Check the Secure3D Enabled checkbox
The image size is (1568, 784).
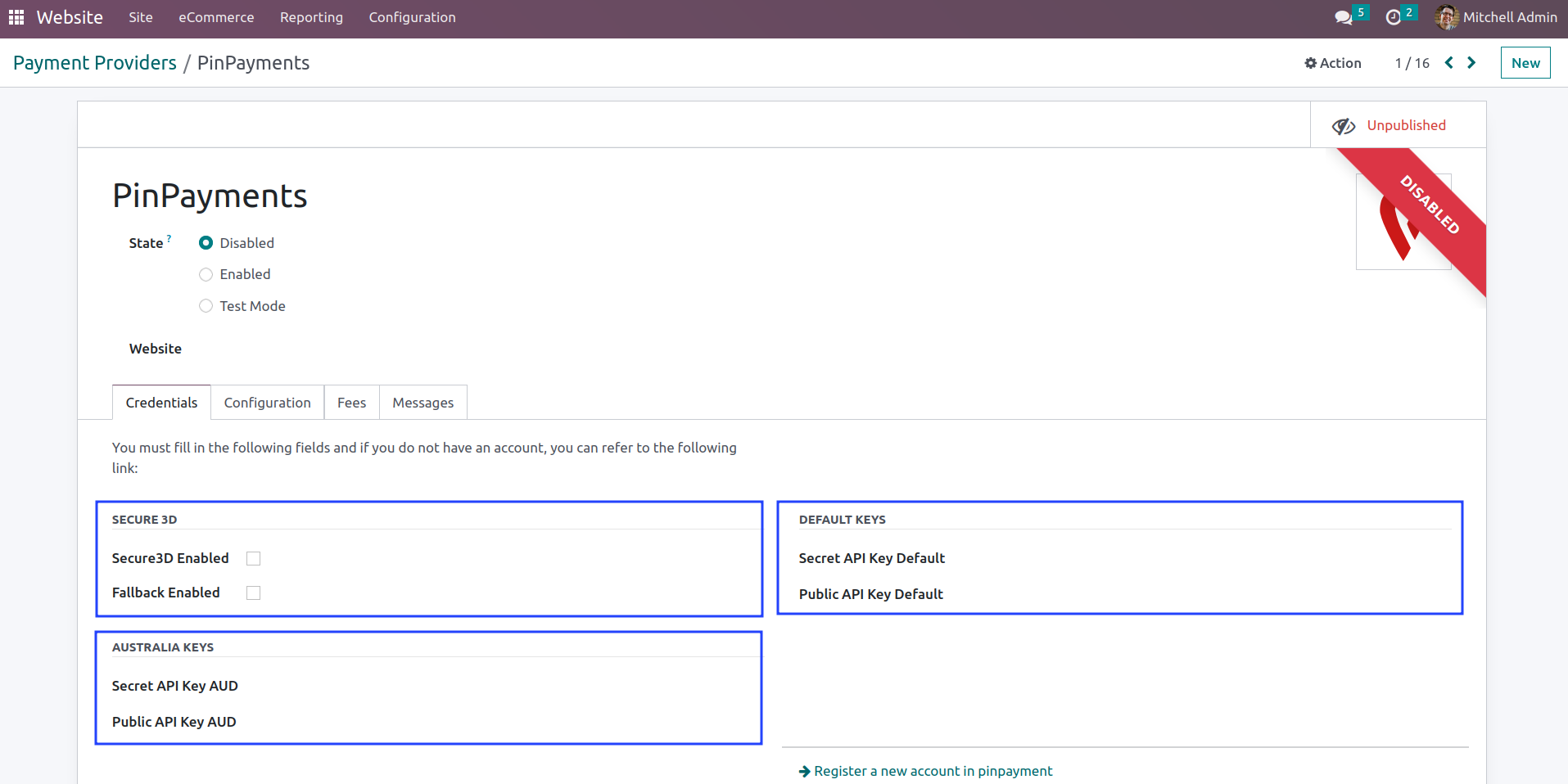[254, 558]
